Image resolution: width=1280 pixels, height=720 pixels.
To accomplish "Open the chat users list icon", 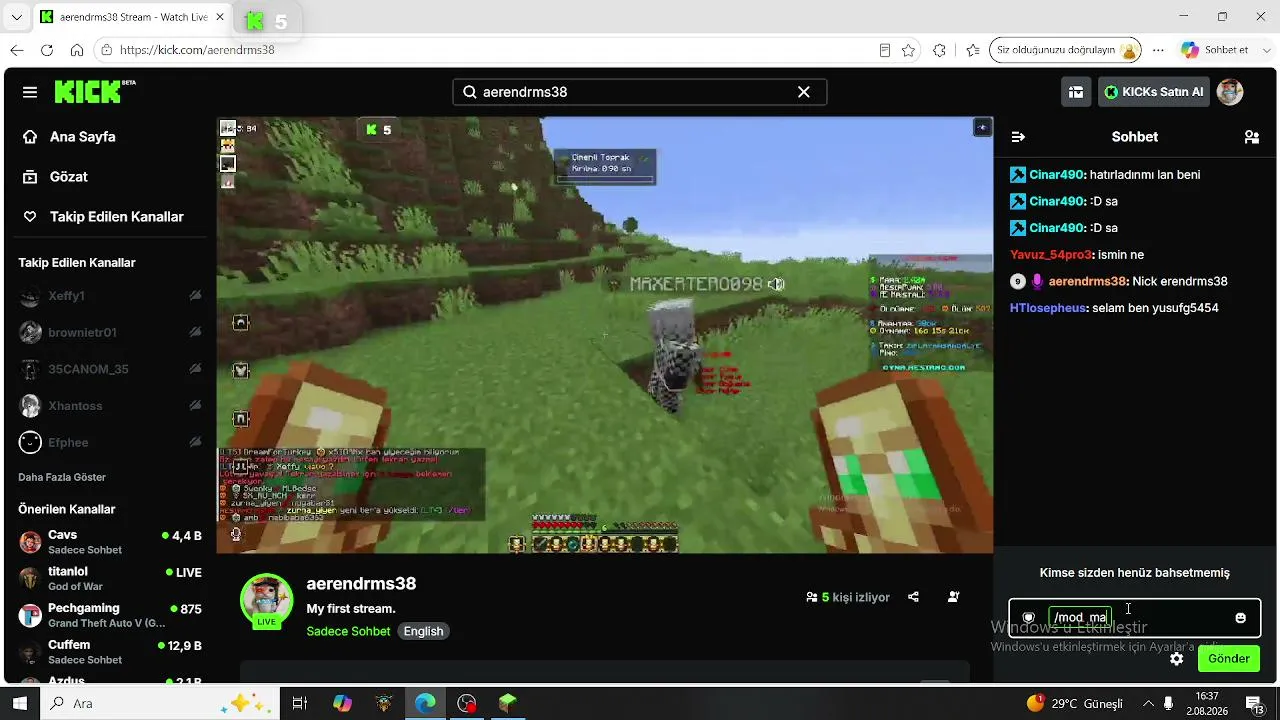I will click(x=1251, y=137).
